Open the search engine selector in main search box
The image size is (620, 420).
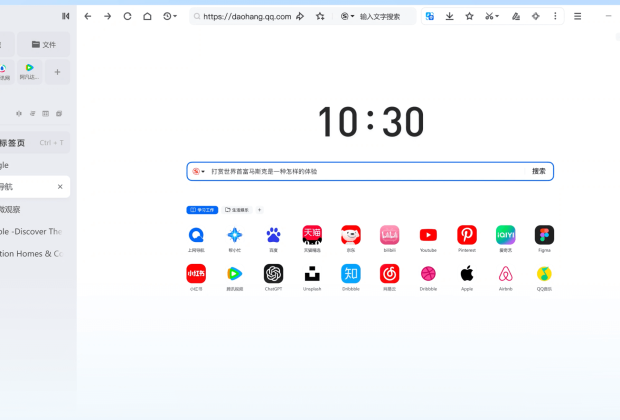click(x=198, y=171)
